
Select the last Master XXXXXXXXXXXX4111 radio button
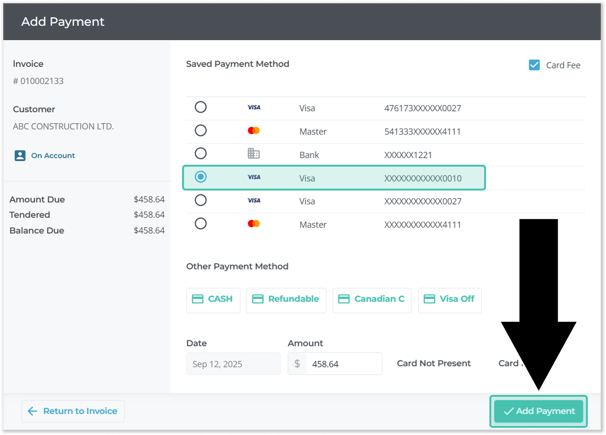click(x=201, y=224)
